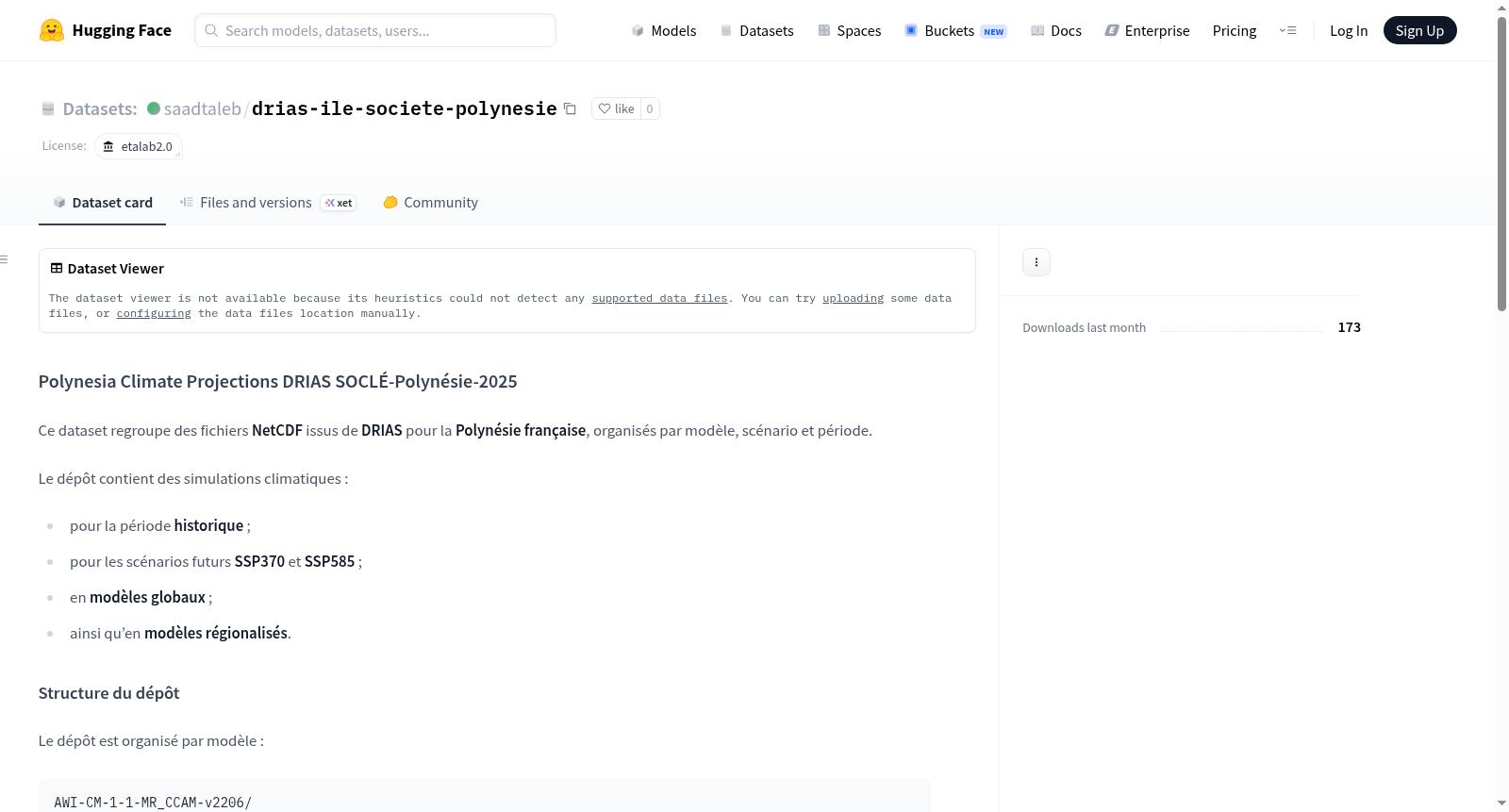The width and height of the screenshot is (1509, 812).
Task: Open Spaces from the navigation bar
Action: tap(850, 30)
